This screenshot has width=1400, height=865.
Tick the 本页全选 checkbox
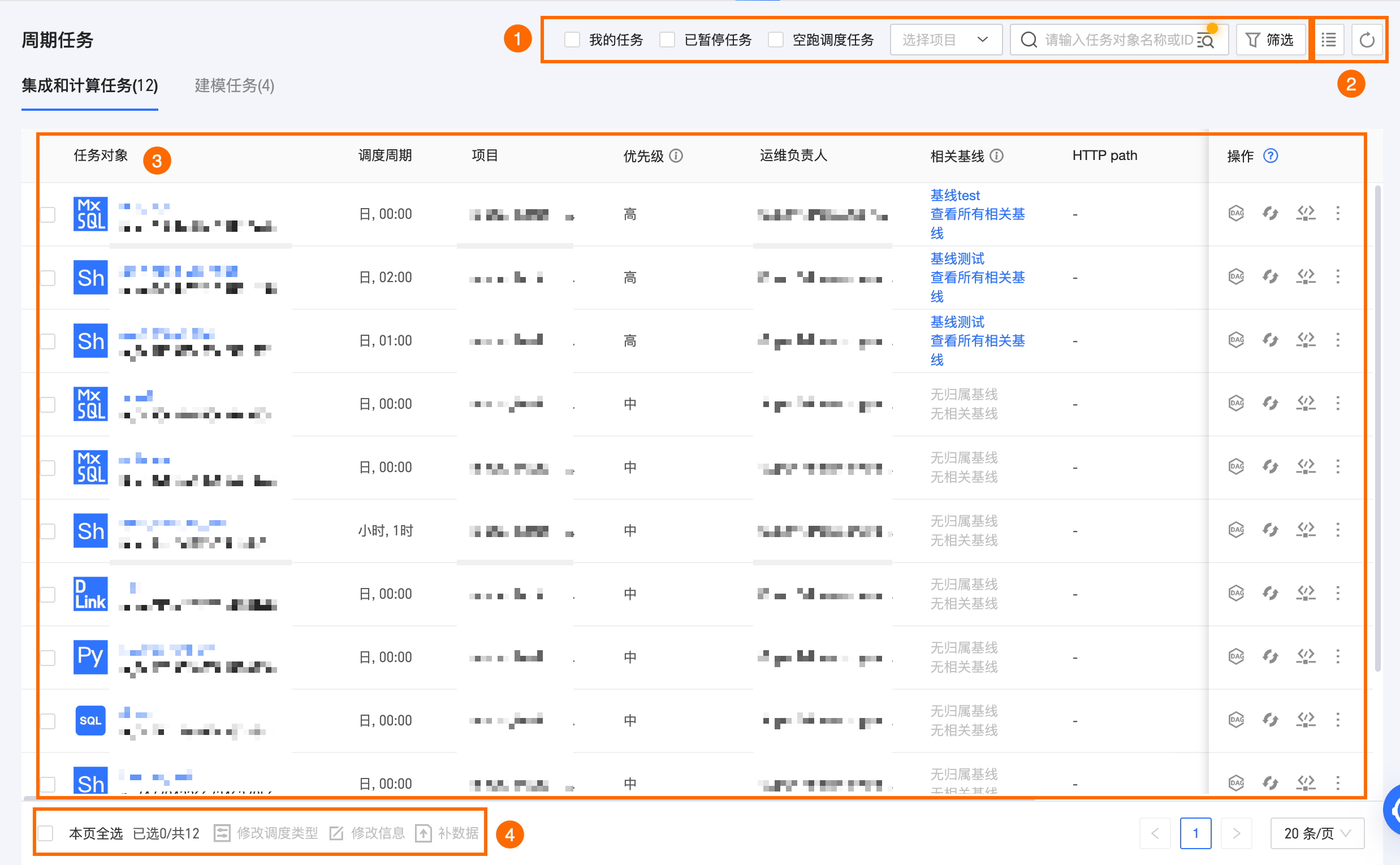46,833
